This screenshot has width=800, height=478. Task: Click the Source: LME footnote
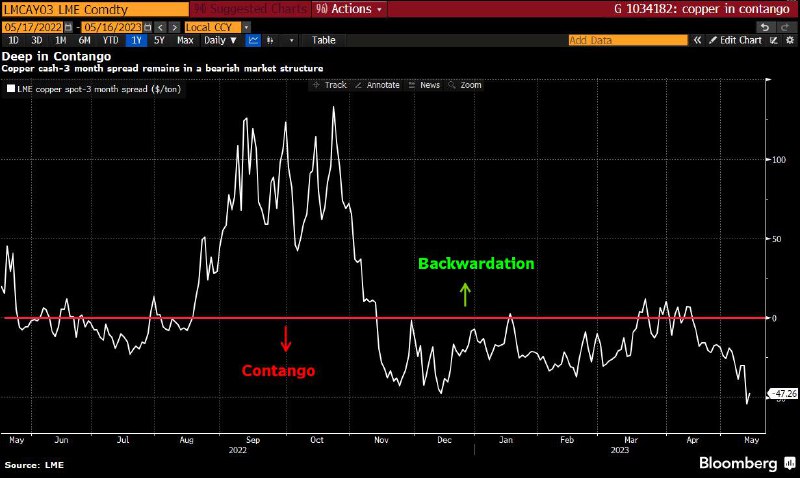pos(34,465)
